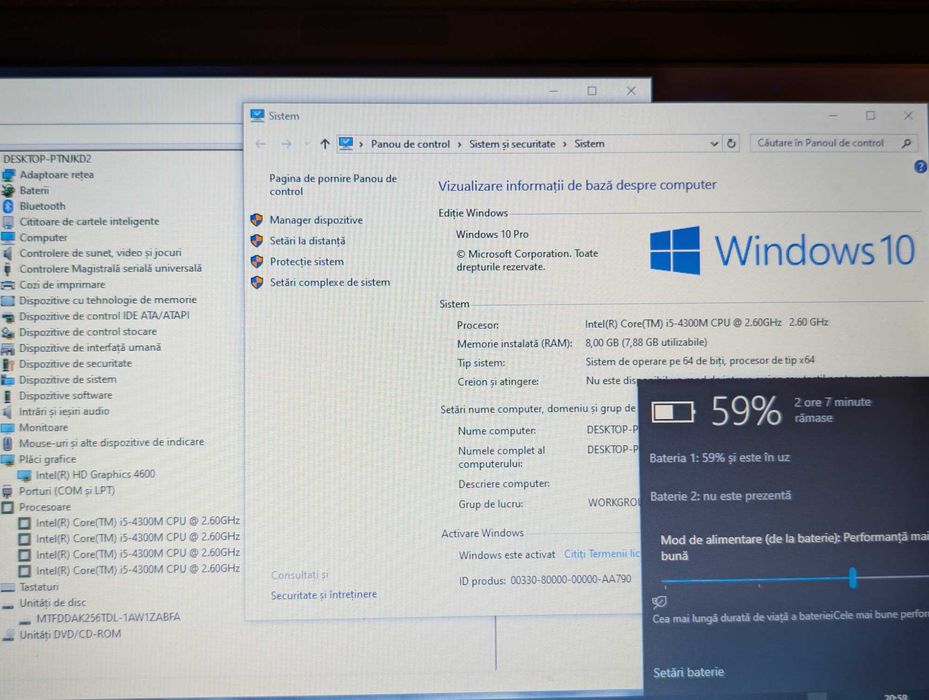The image size is (929, 700).
Task: Click the Setări la distanță shield icon
Action: (x=257, y=241)
